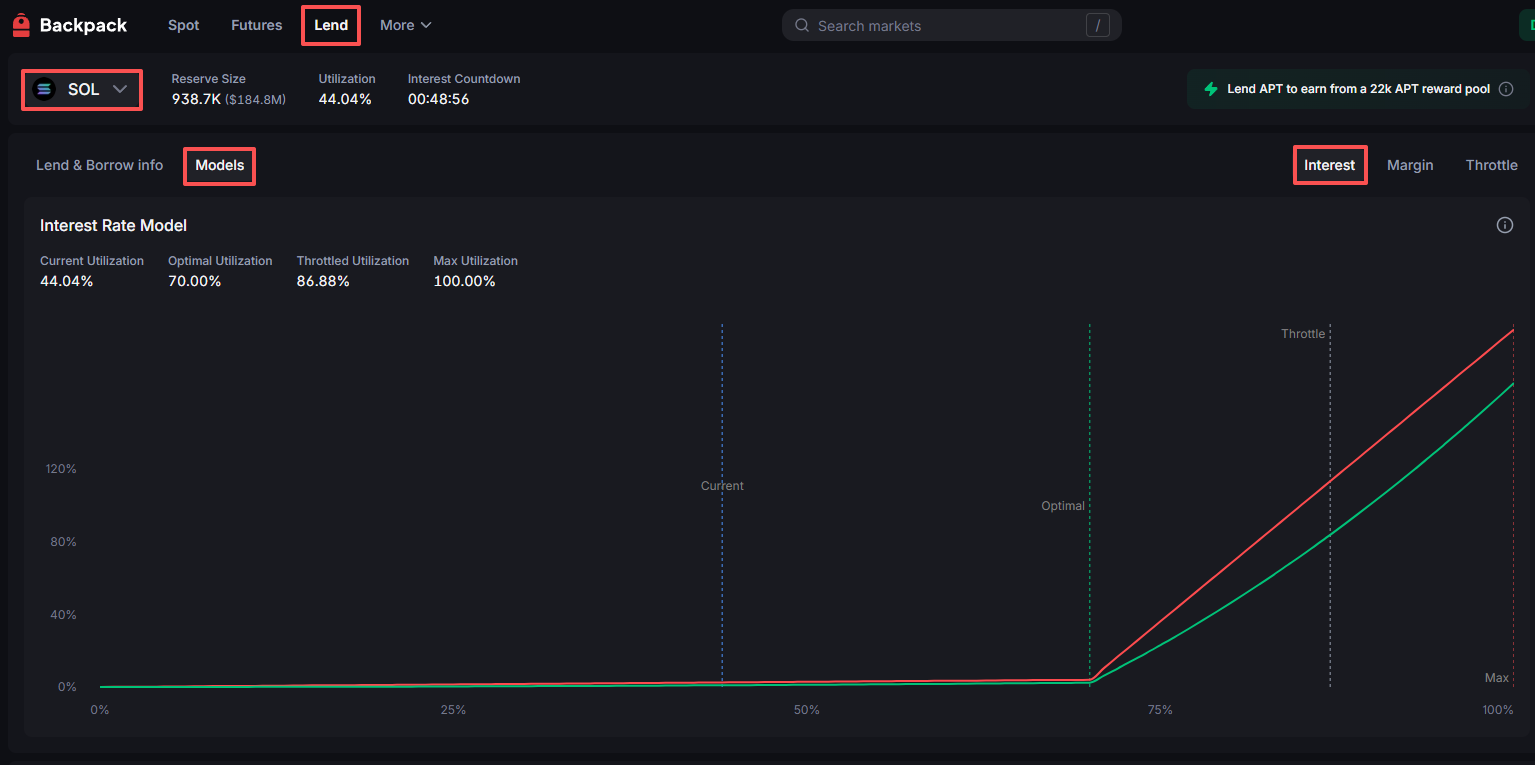Switch to the Margin model view
Viewport: 1535px width, 765px height.
[x=1410, y=165]
